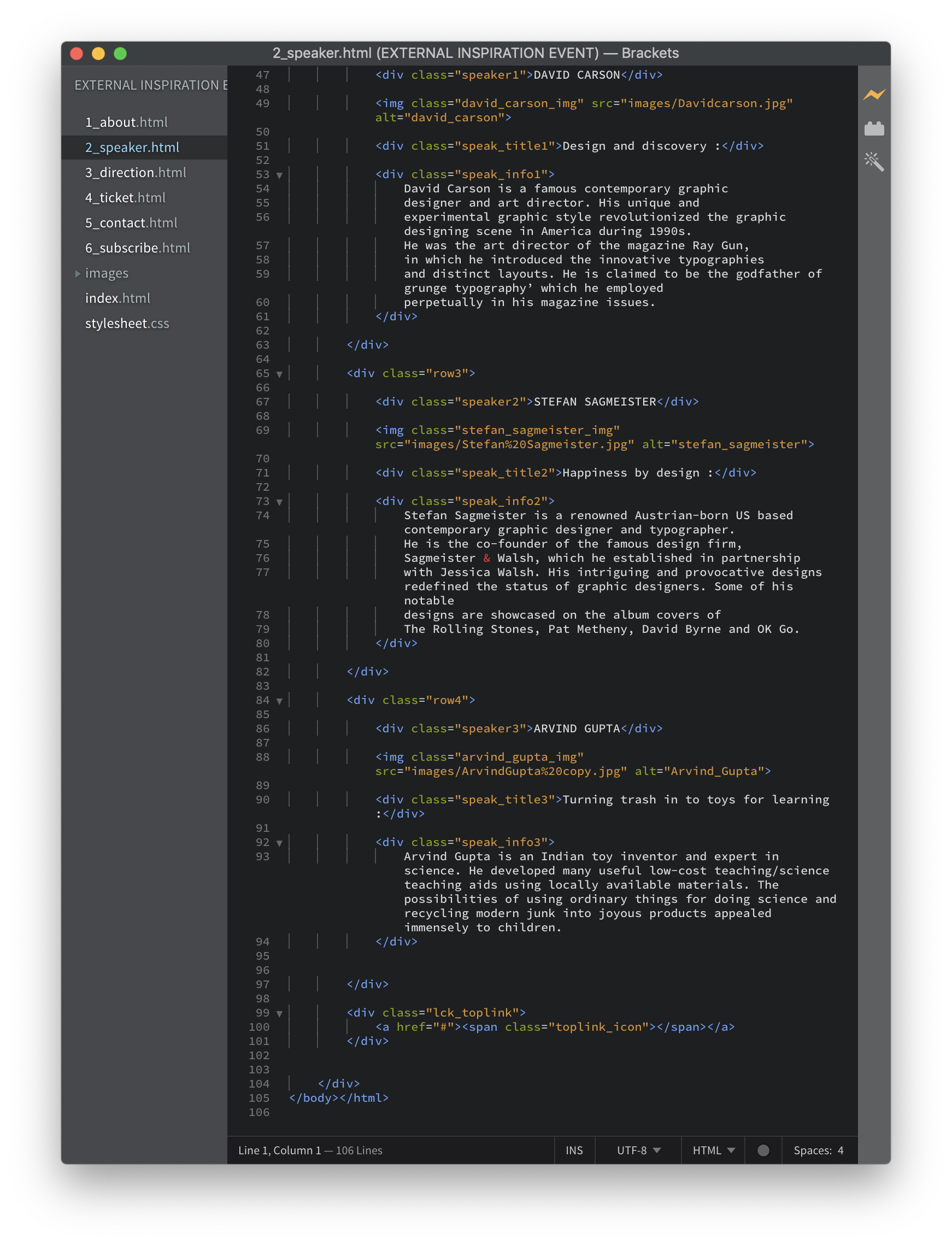Click the indentation width value 4
This screenshot has height=1245, width=952.
click(x=841, y=1150)
